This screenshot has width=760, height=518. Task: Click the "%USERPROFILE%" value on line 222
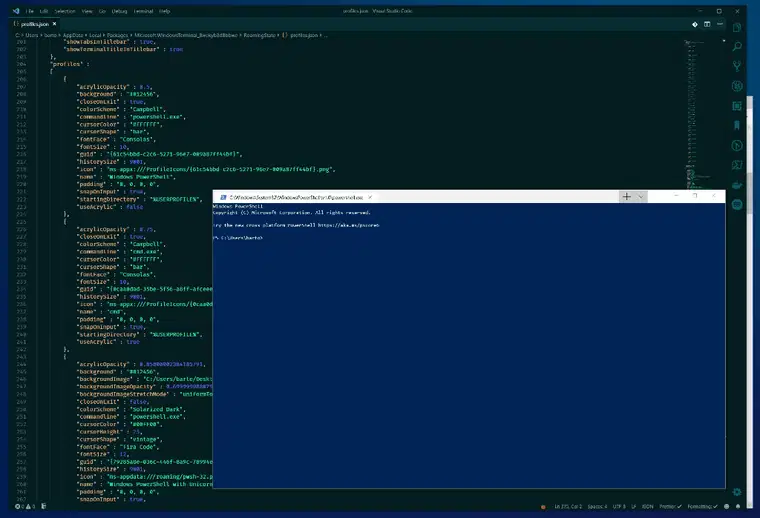coord(174,199)
